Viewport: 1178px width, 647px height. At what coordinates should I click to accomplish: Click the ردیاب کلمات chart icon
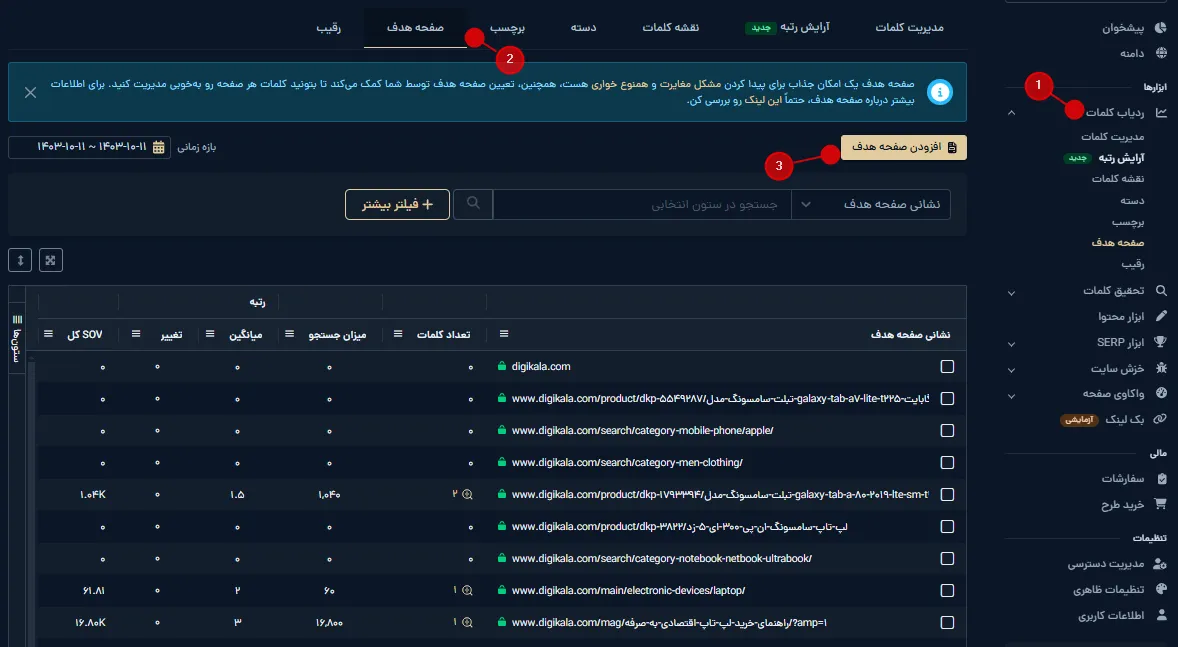[x=1161, y=112]
